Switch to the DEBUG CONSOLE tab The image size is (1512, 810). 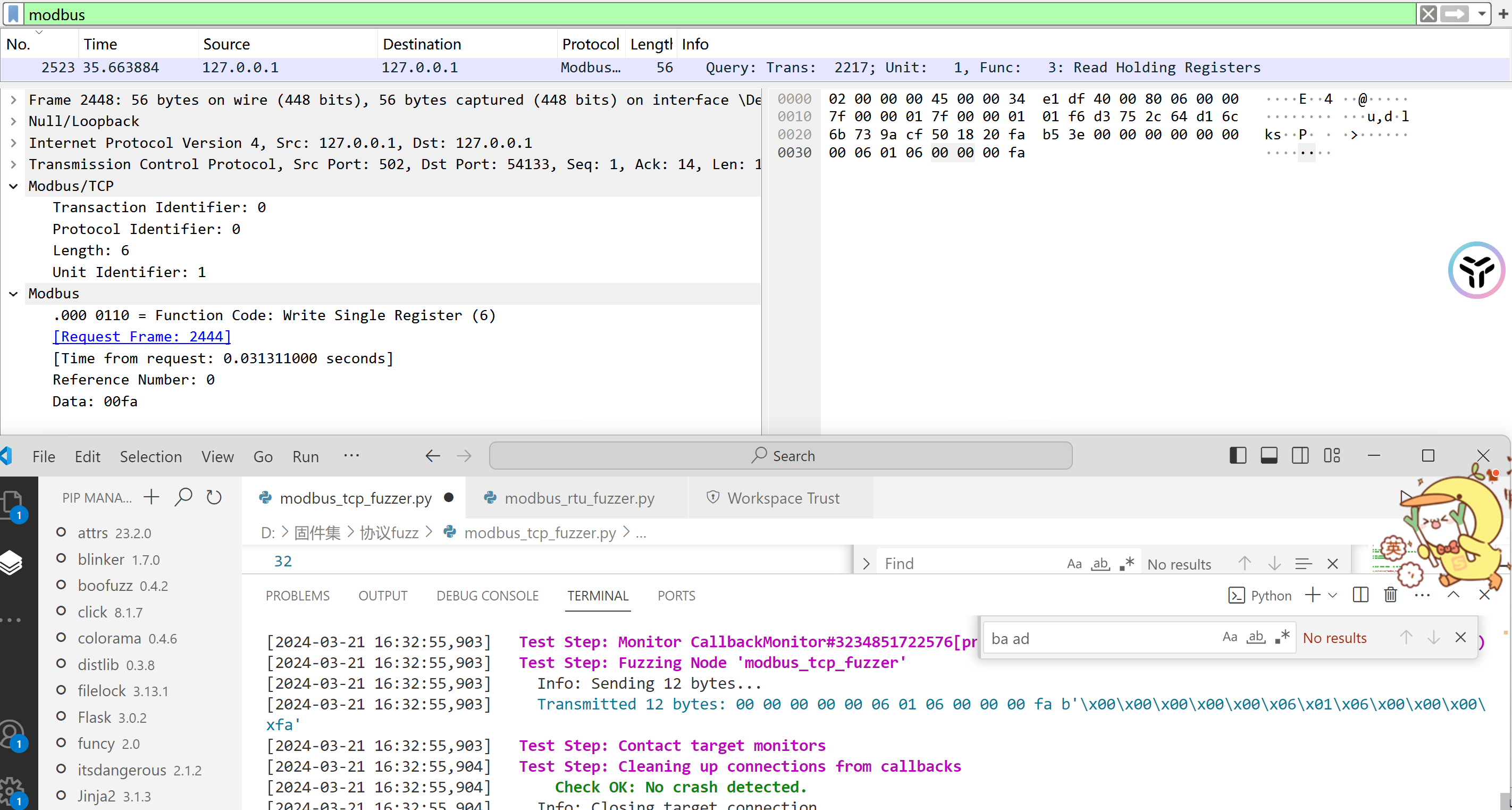487,596
